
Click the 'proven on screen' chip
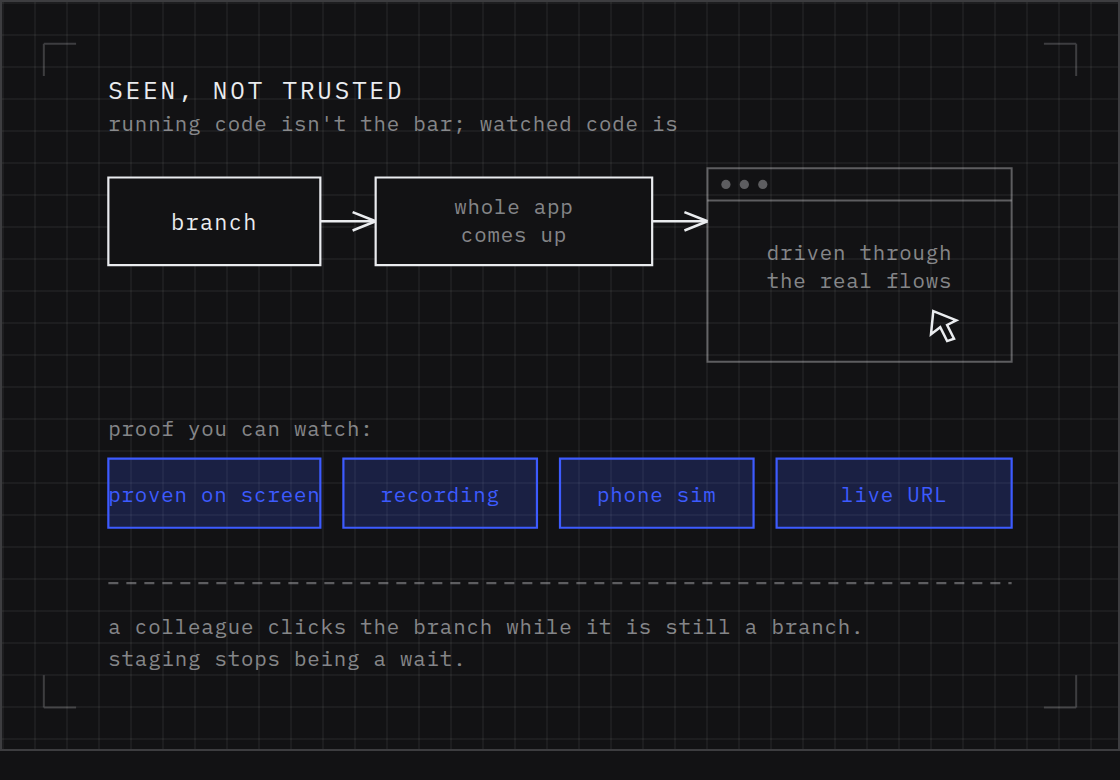214,494
